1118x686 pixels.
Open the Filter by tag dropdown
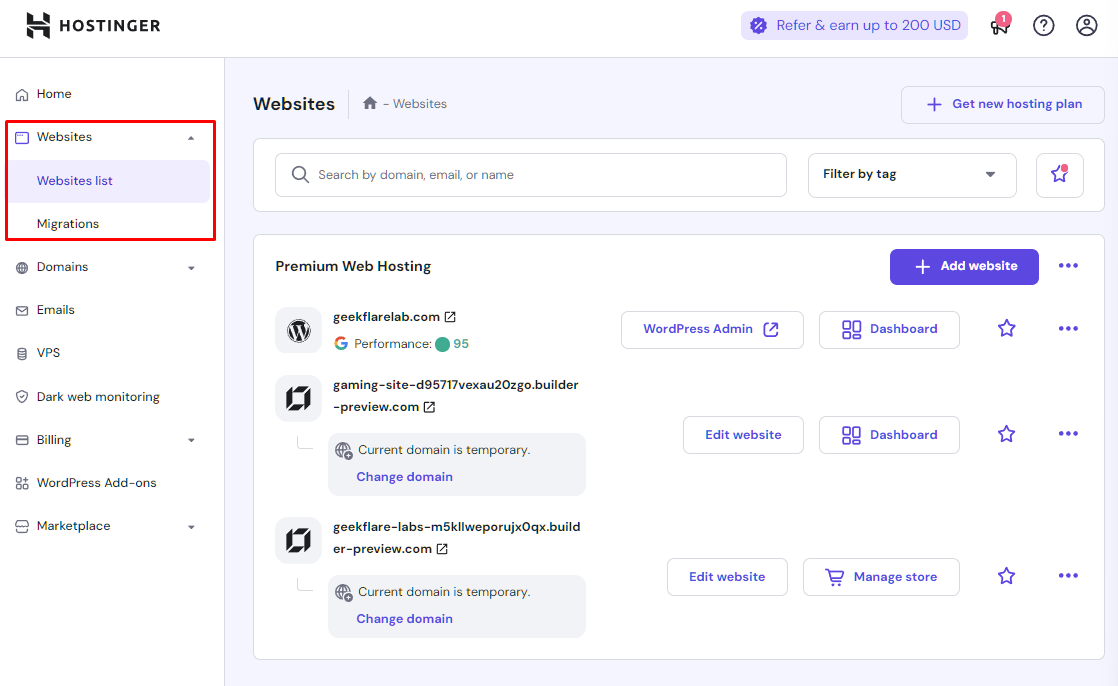(911, 175)
